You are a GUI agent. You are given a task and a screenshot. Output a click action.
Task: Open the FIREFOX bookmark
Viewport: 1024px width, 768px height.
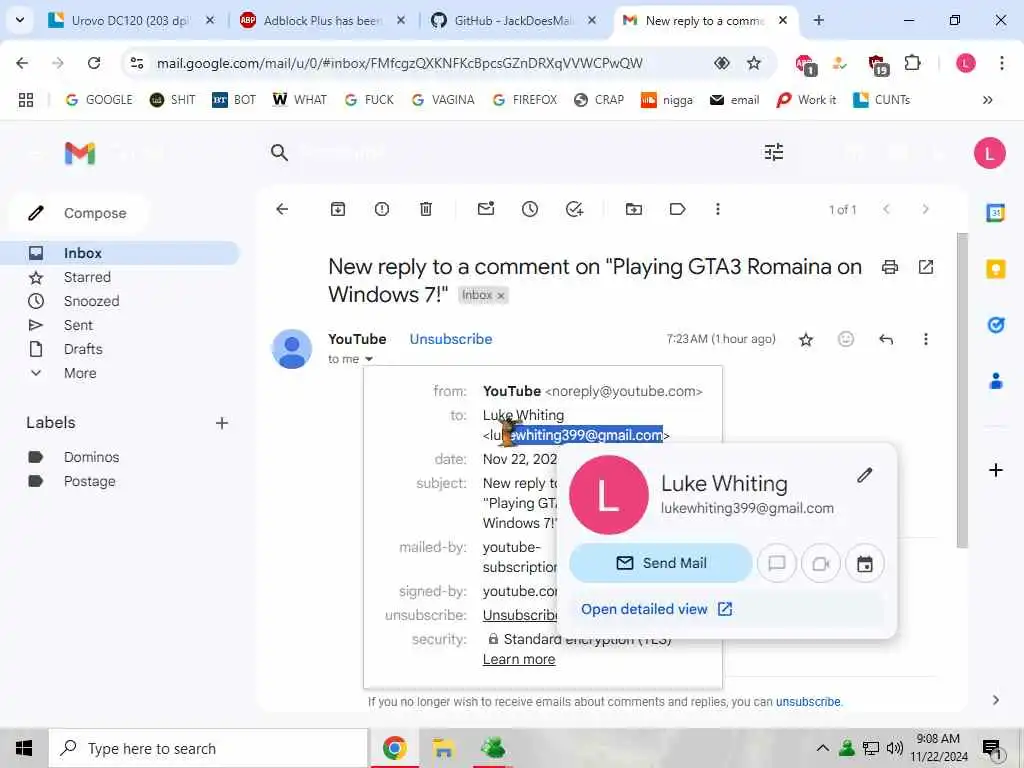coord(524,100)
